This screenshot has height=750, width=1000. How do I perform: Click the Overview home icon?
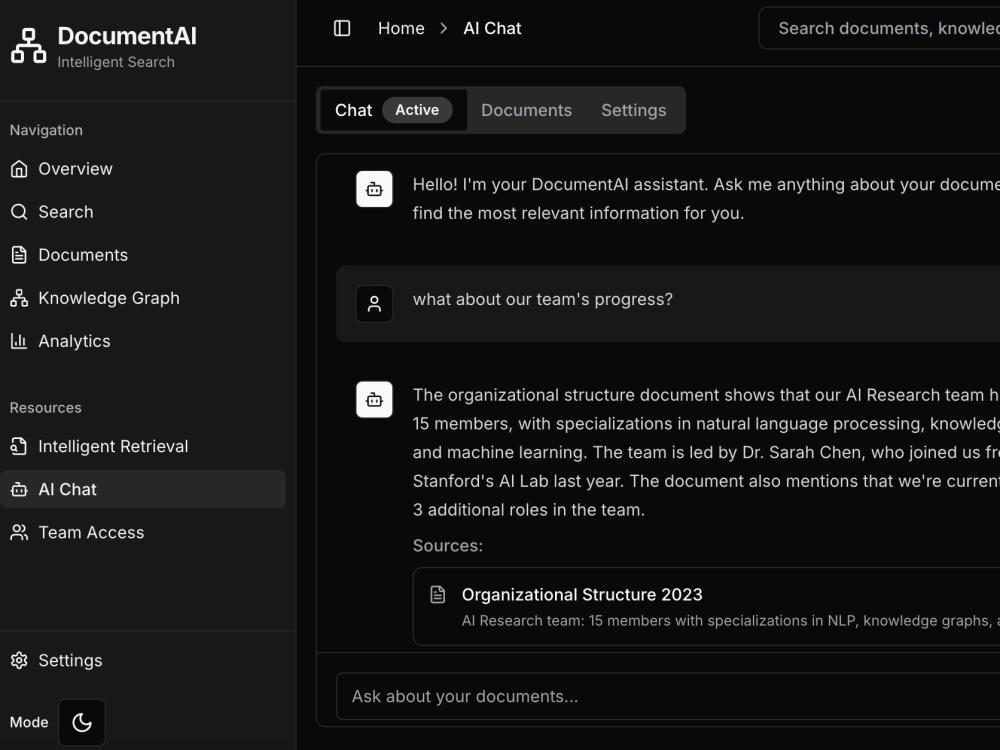19,169
